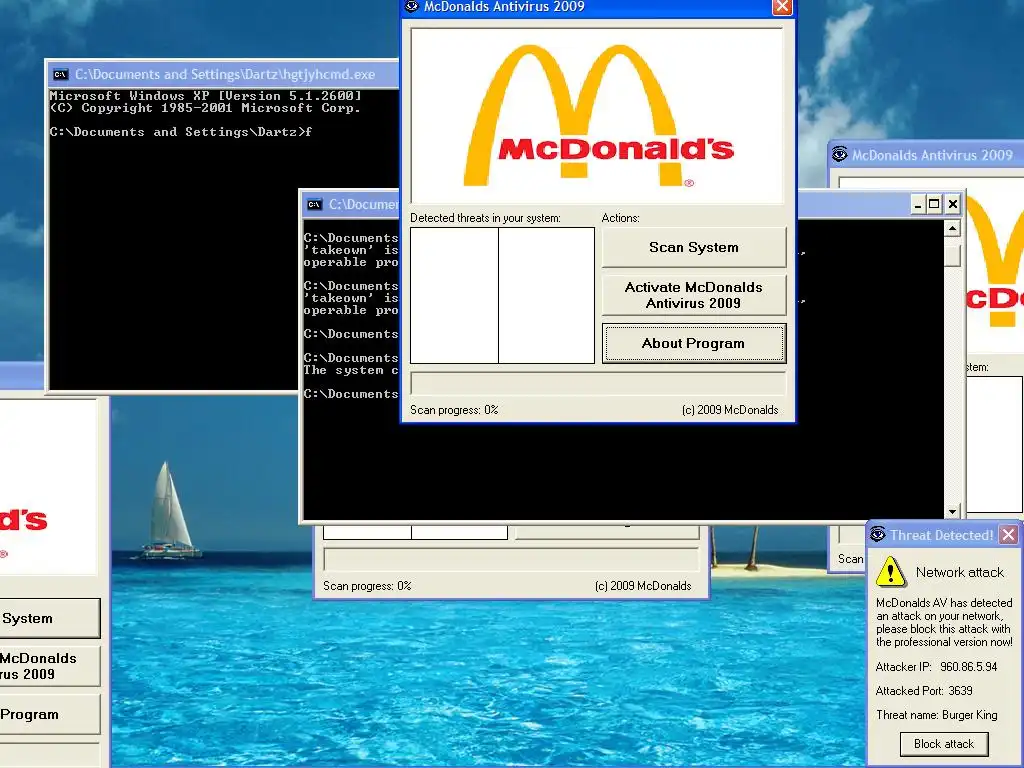Click the 'Attacked Port: 3639' text
The height and width of the screenshot is (768, 1024).
pyautogui.click(x=924, y=691)
